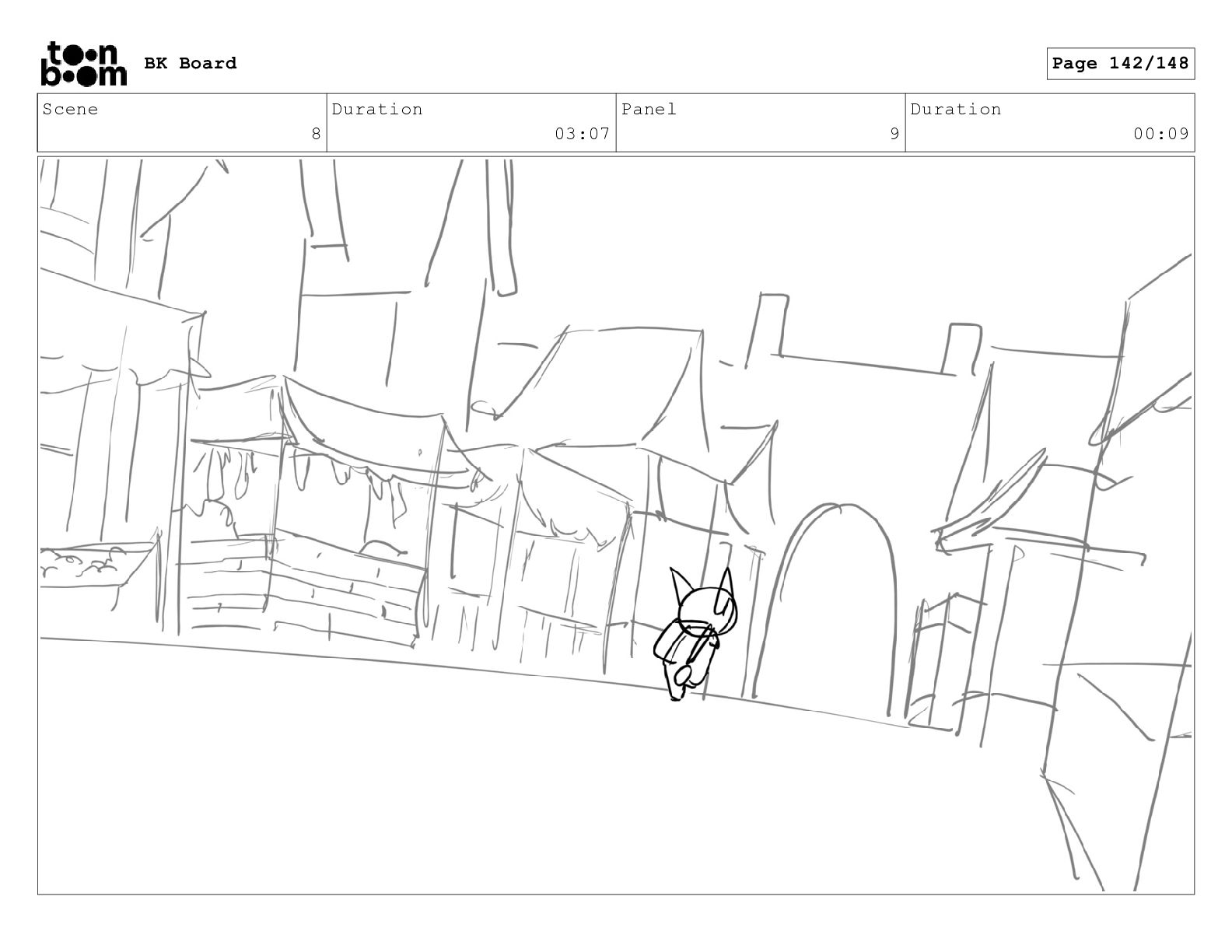1232x952 pixels.
Task: Click the panel duration '00:09'
Action: (1160, 134)
